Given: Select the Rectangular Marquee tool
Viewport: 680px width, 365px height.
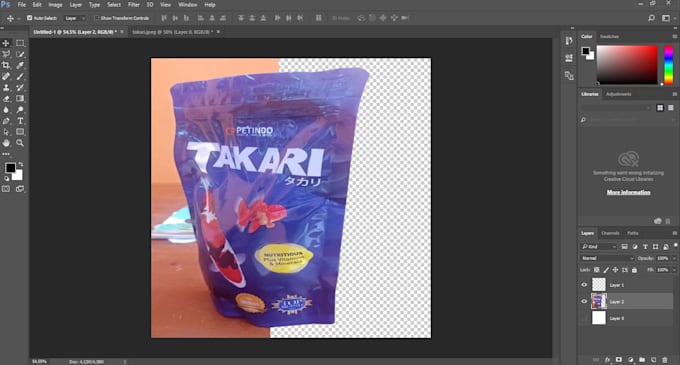Looking at the screenshot, I should 20,43.
